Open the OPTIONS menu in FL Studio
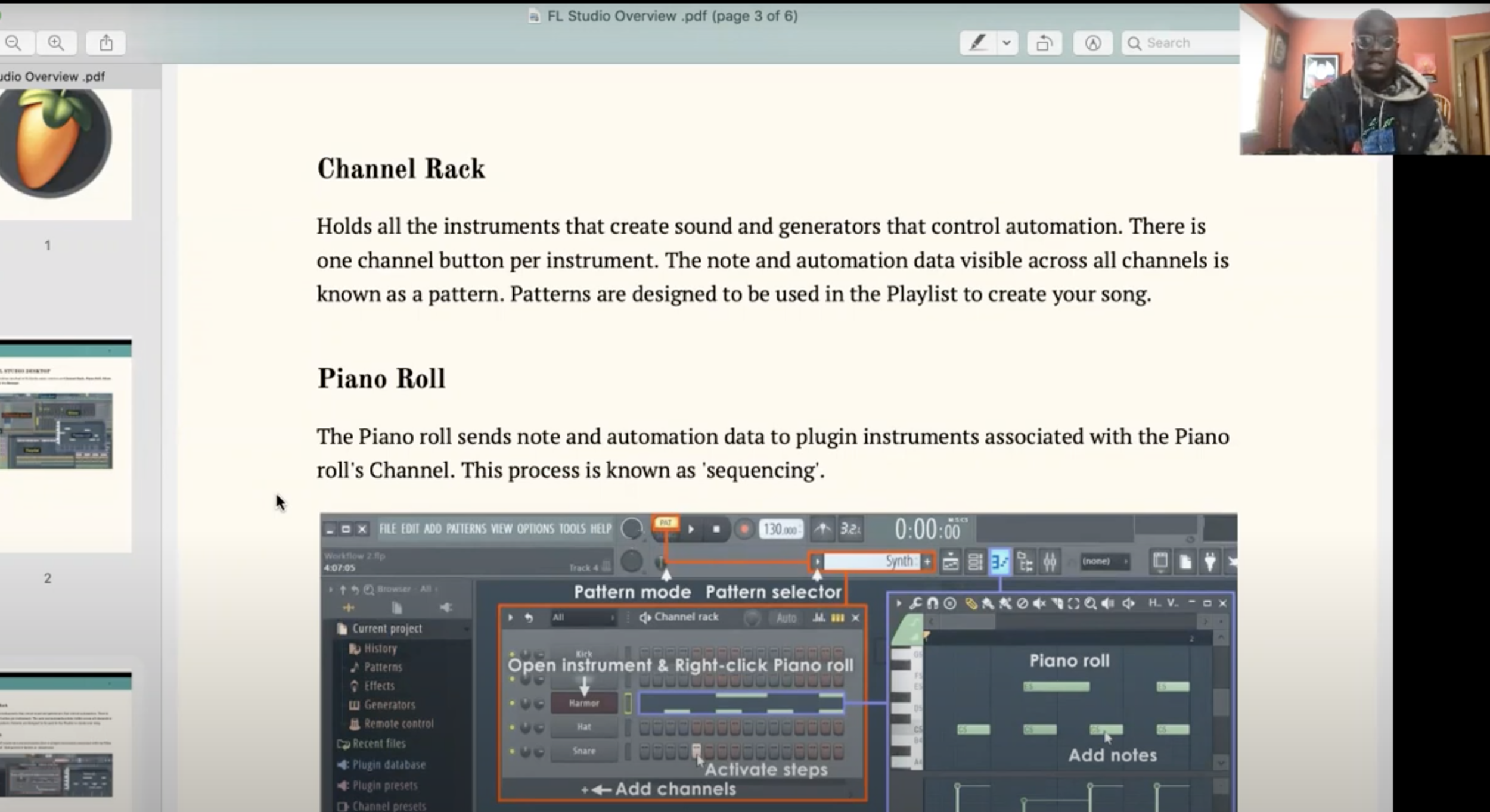Image resolution: width=1490 pixels, height=812 pixels. pos(535,529)
